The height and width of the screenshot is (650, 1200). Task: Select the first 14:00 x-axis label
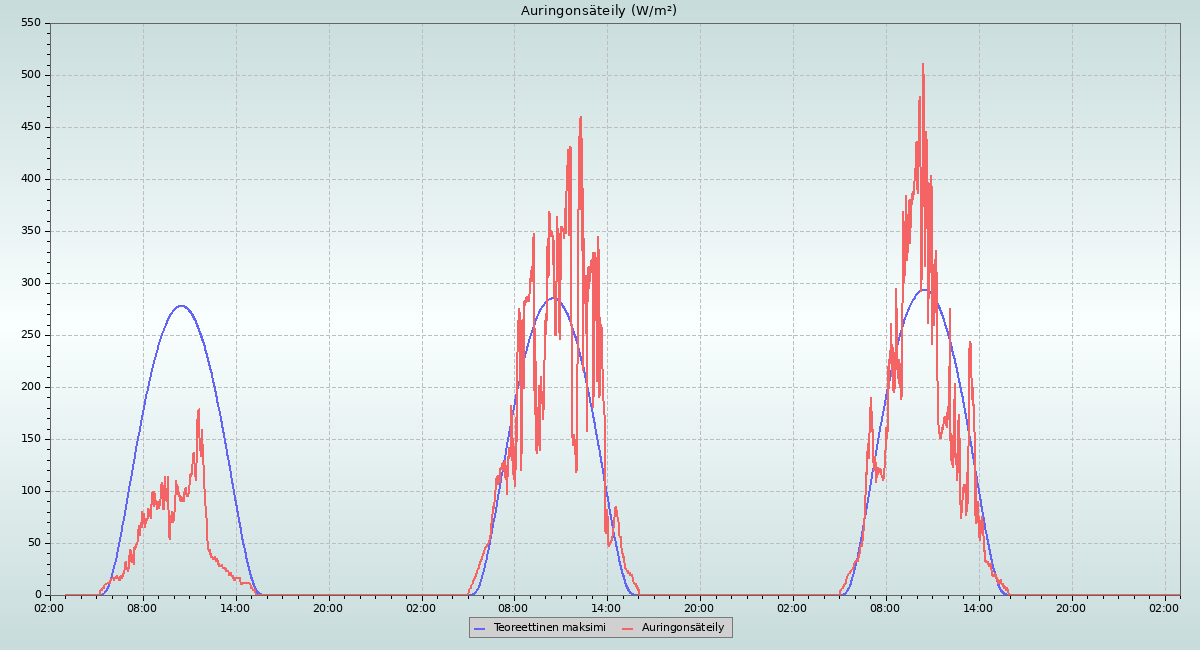235,608
